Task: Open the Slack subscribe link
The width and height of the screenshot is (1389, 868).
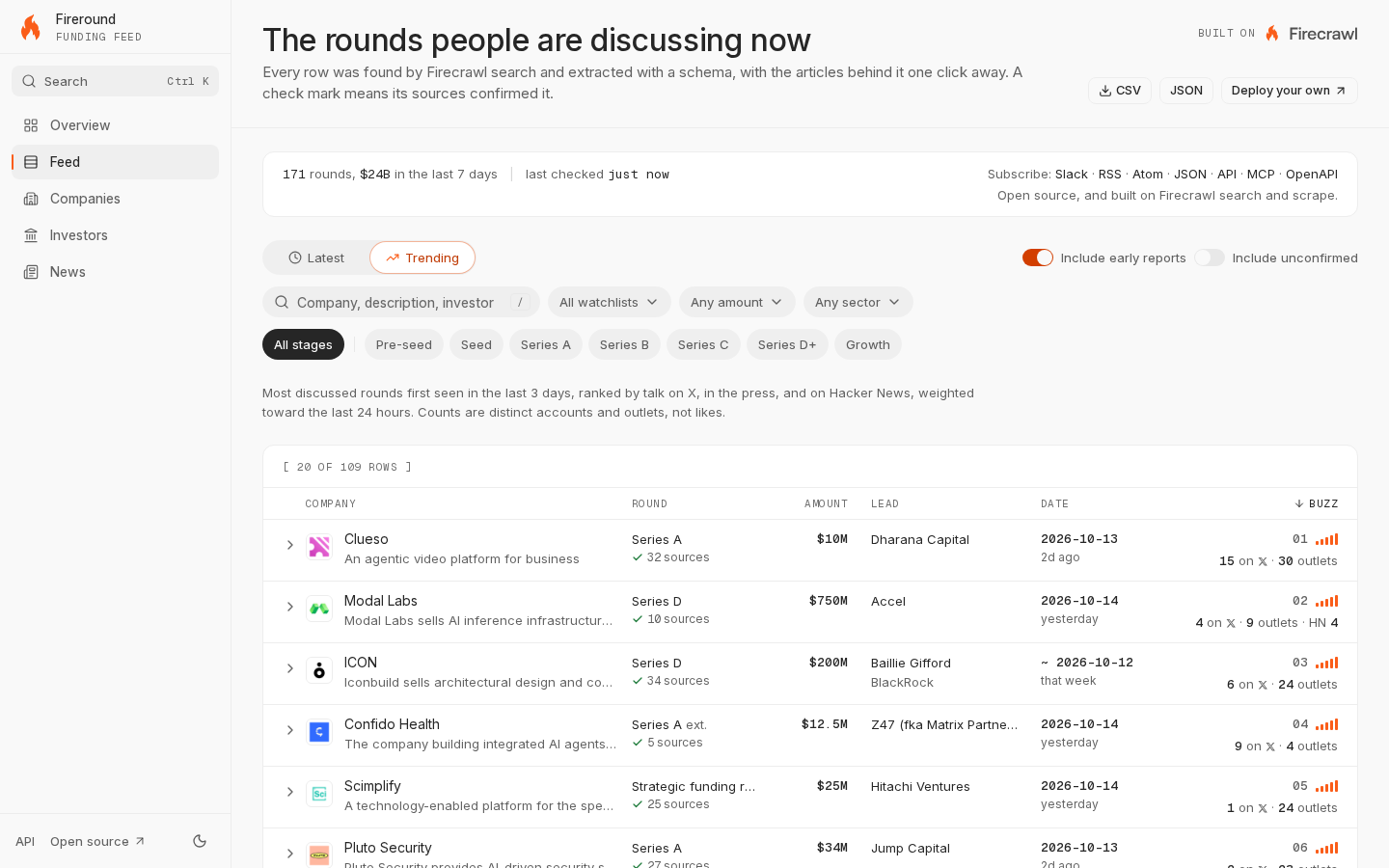Action: tap(1072, 175)
